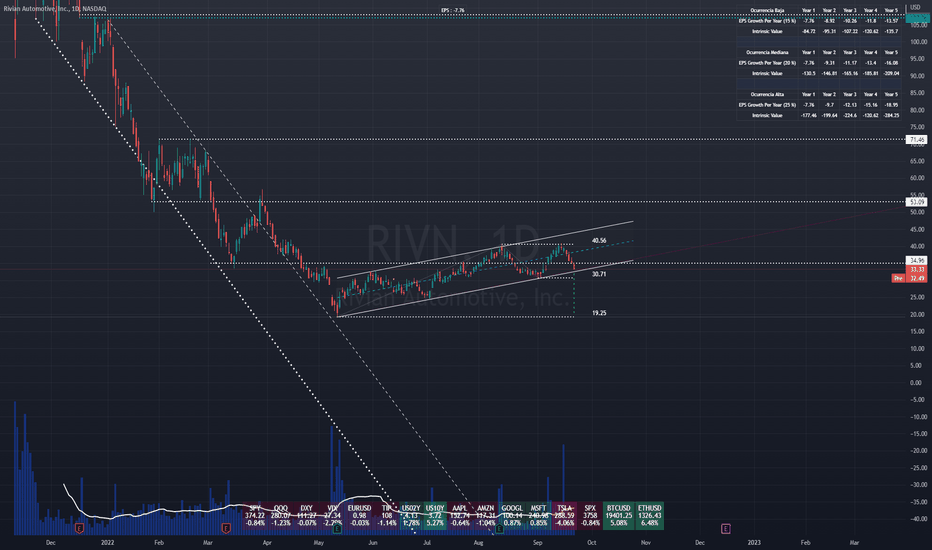
Task: Click the pink upcoming earnings marker near December 2022
Action: coord(725,528)
